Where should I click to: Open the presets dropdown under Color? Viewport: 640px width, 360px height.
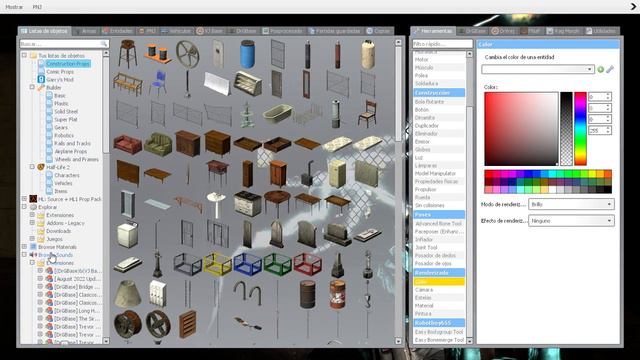[537, 69]
